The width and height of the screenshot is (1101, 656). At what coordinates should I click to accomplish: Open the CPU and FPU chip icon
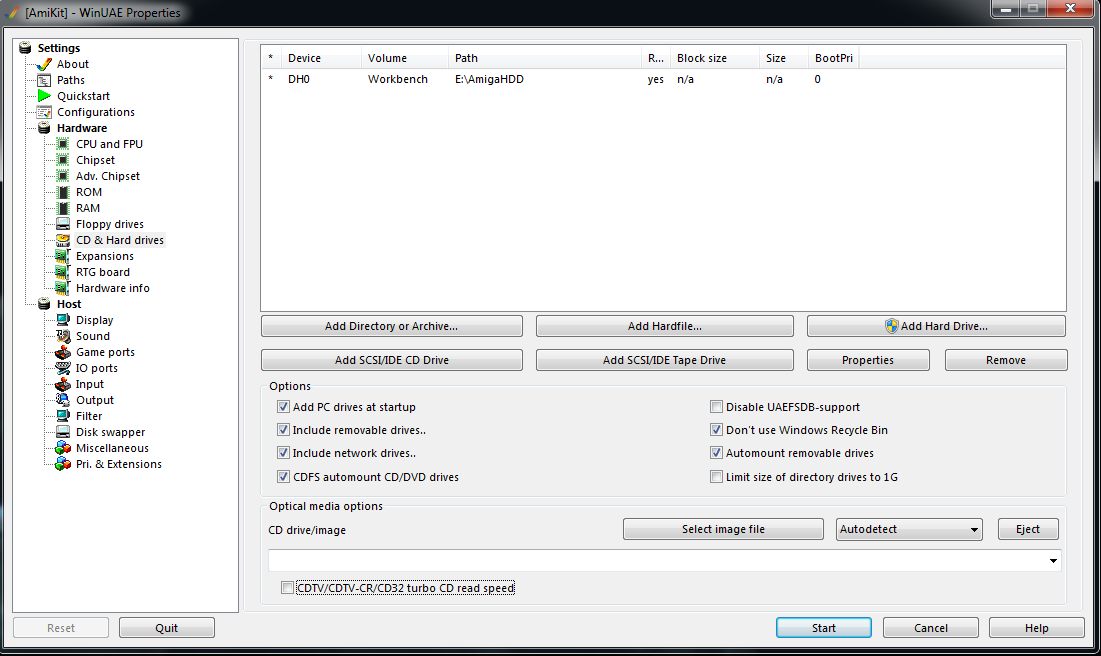click(63, 144)
